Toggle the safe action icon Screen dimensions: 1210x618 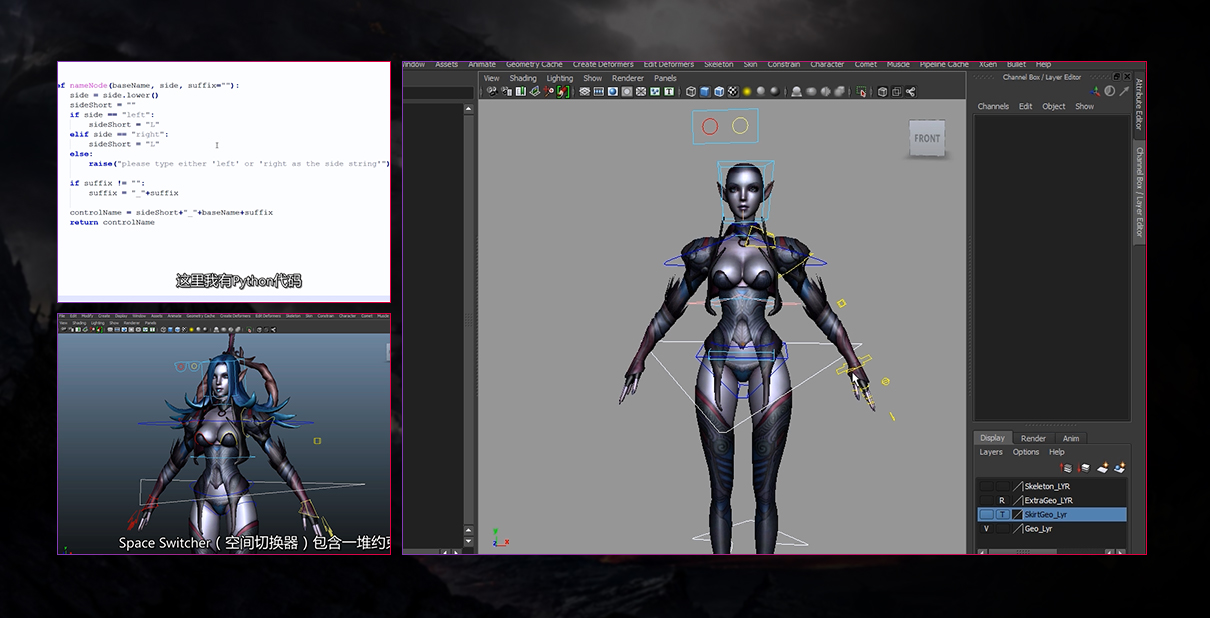pos(655,92)
